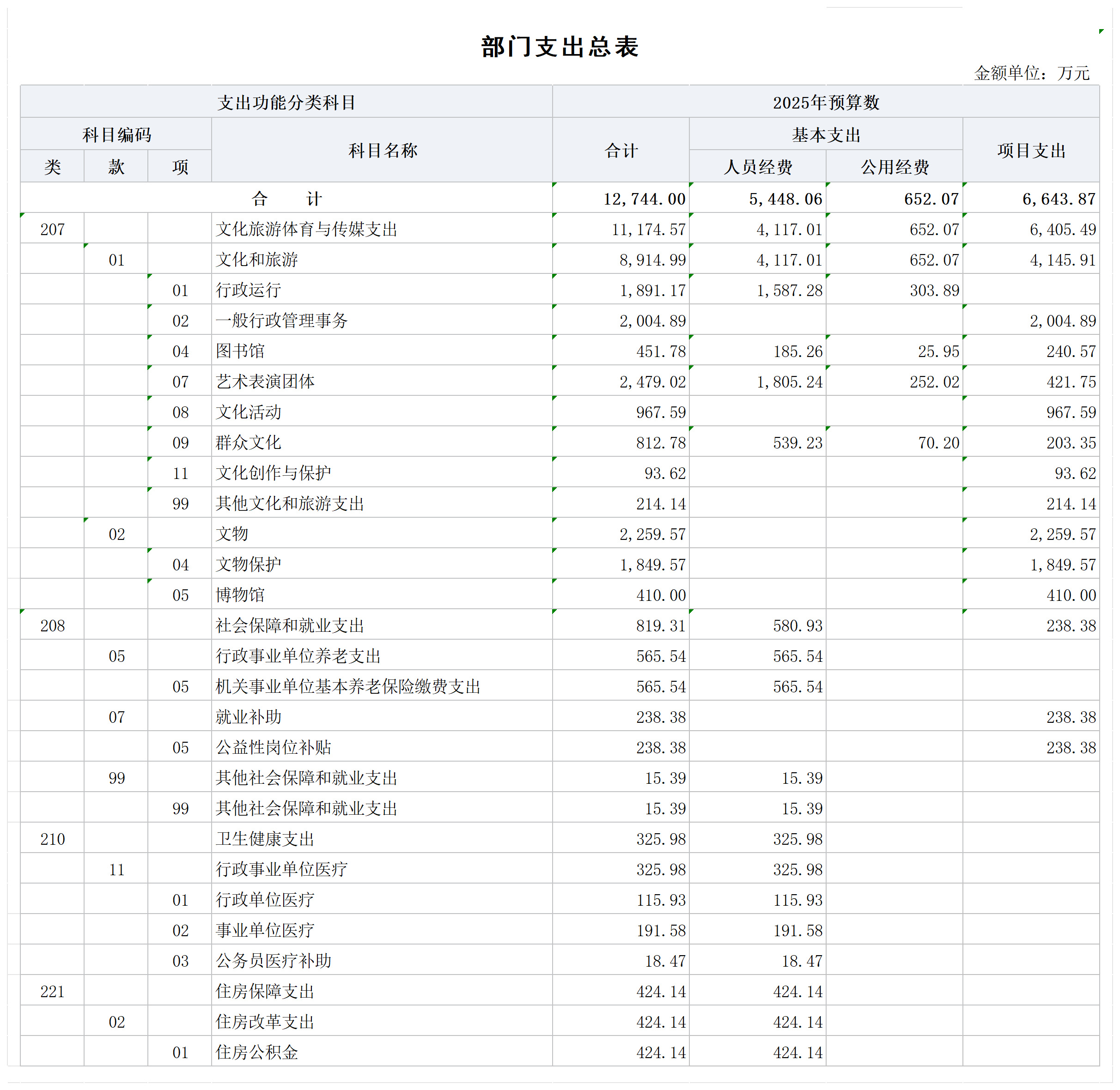Image resolution: width=1120 pixels, height=1090 pixels.
Task: Select the 文化旅游体育与传媒支出 cell
Action: pos(306,230)
